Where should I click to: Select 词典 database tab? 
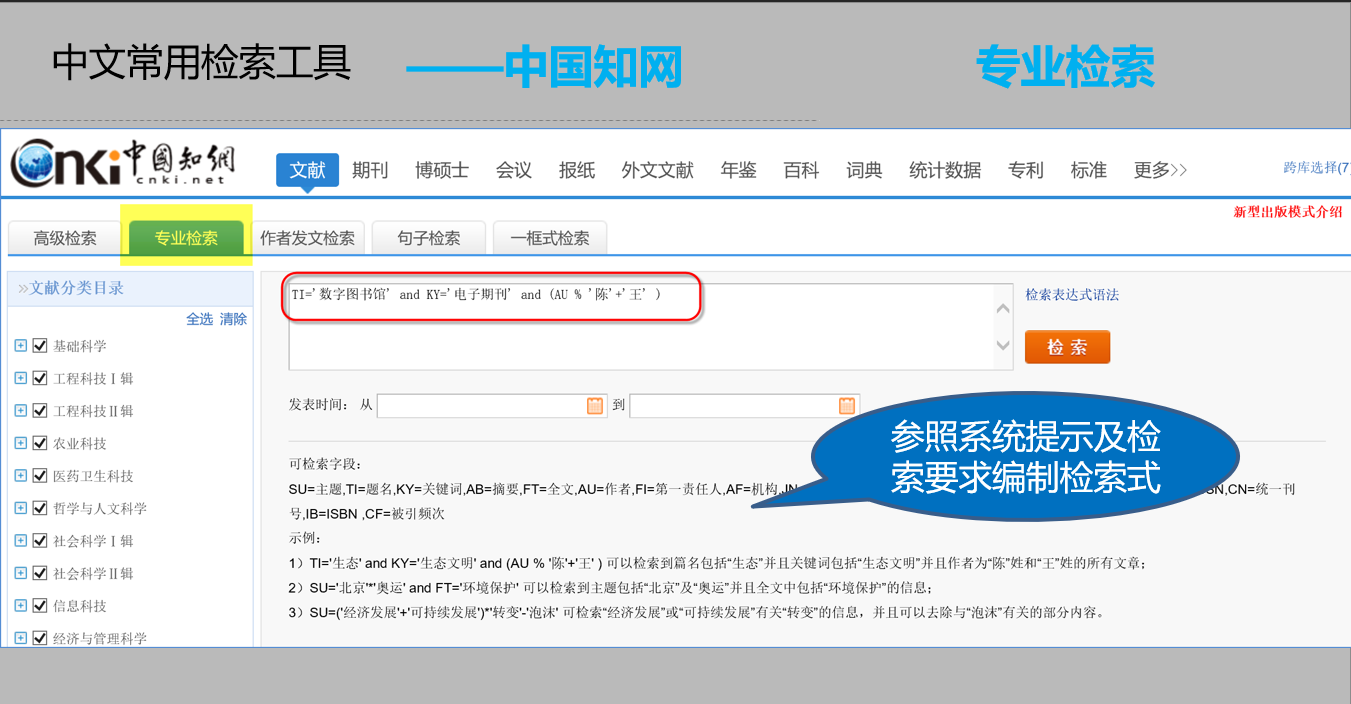coord(864,170)
